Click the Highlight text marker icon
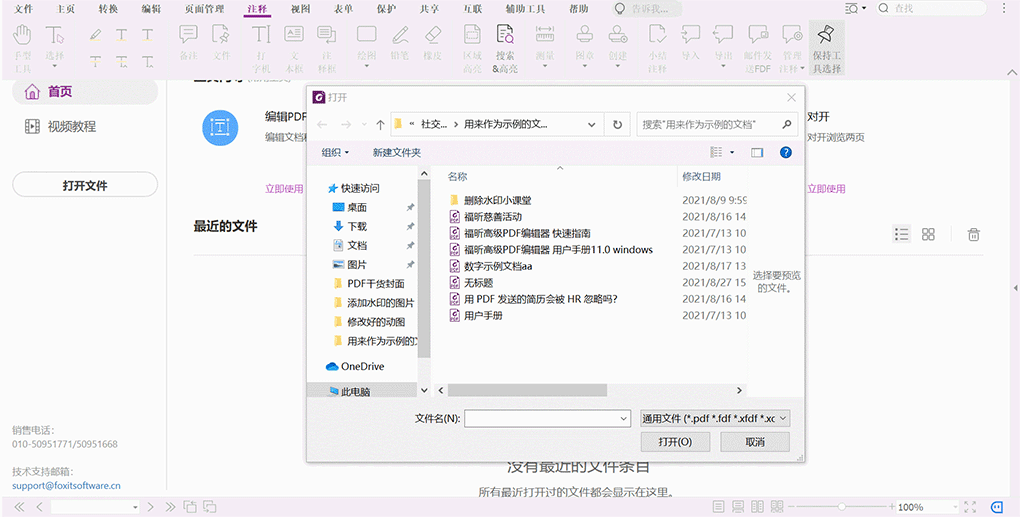1020x517 pixels. pos(96,34)
